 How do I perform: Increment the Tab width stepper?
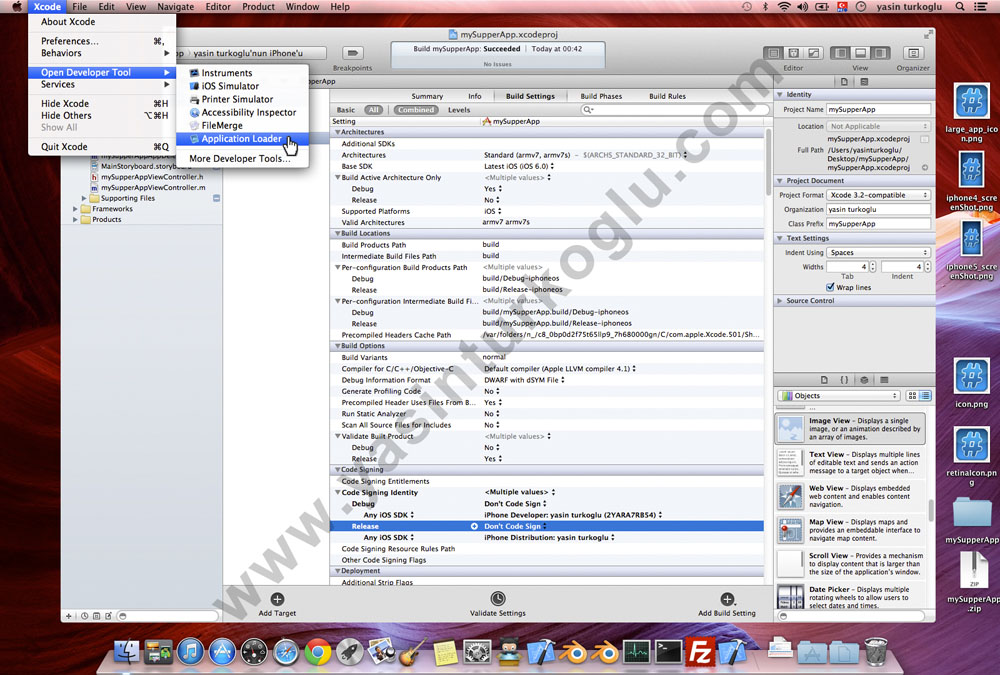(872, 264)
